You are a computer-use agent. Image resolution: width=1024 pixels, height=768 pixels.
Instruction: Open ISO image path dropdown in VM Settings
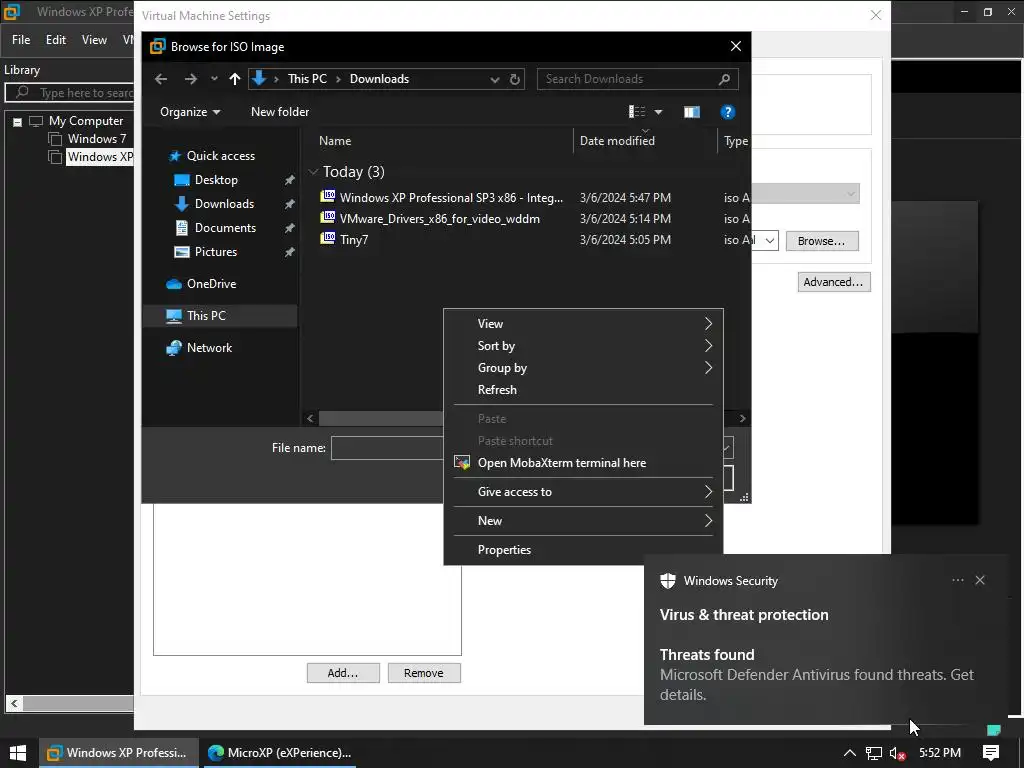[770, 241]
